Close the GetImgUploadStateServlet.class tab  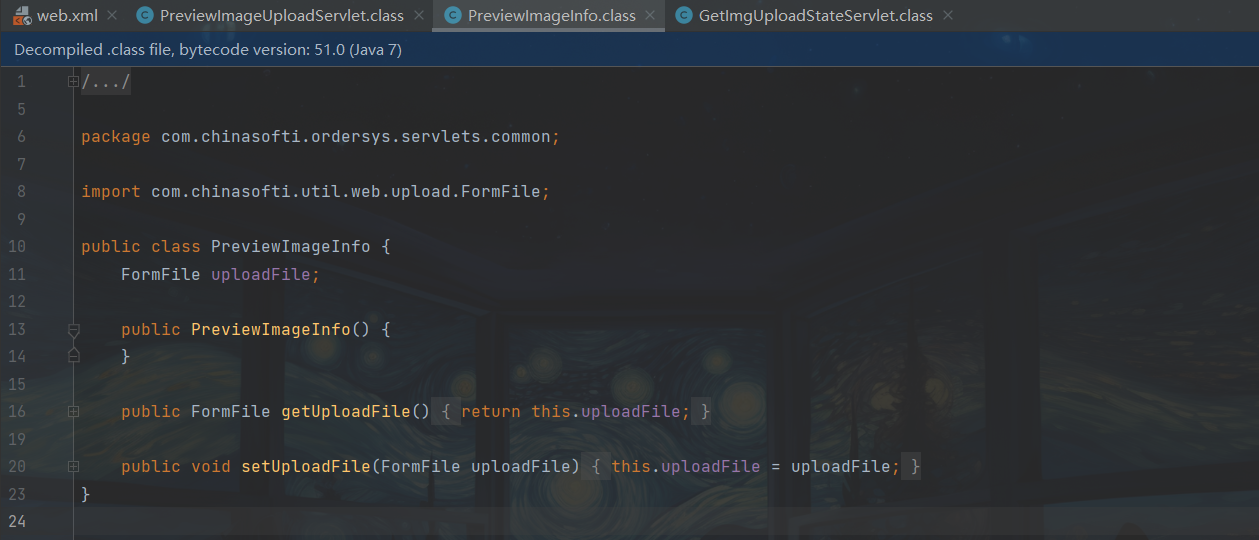click(948, 16)
